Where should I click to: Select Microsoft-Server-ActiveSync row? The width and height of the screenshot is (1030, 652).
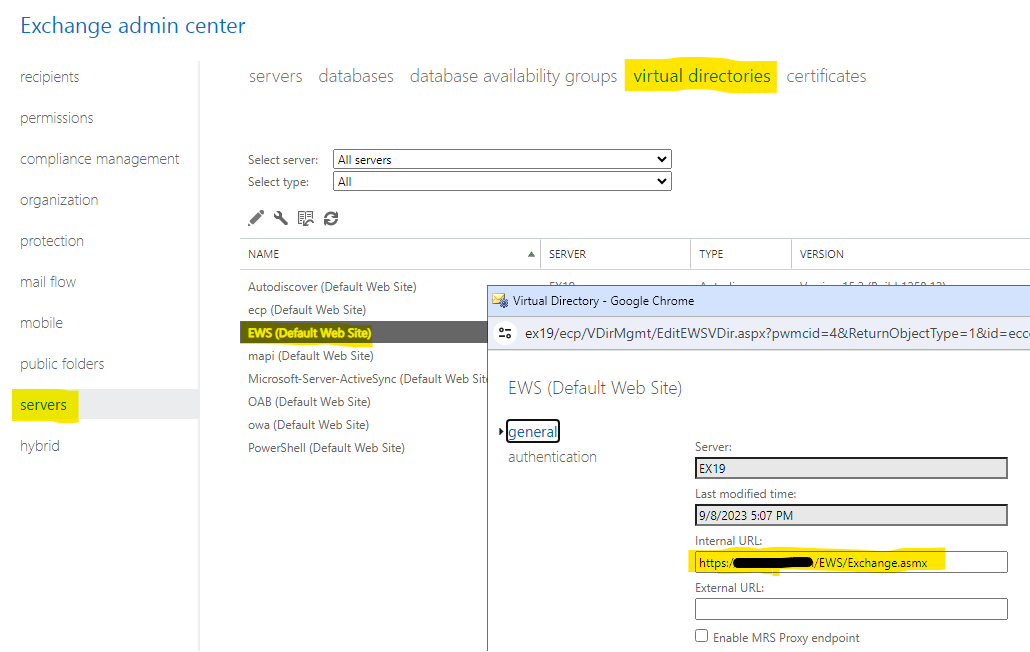[x=367, y=379]
